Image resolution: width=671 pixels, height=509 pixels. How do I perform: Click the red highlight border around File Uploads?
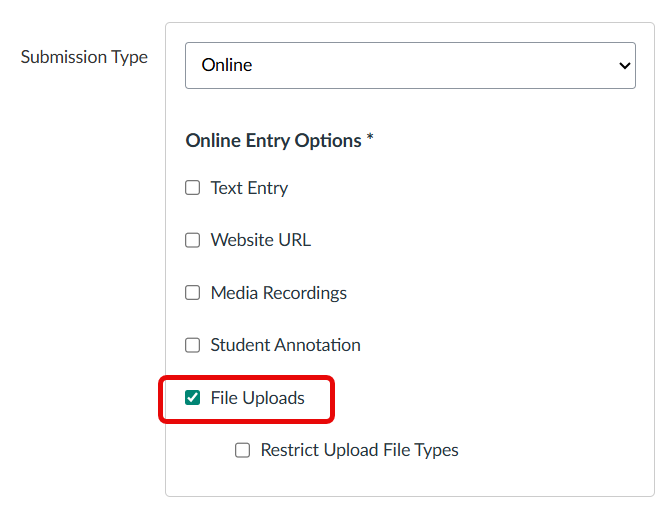point(332,399)
